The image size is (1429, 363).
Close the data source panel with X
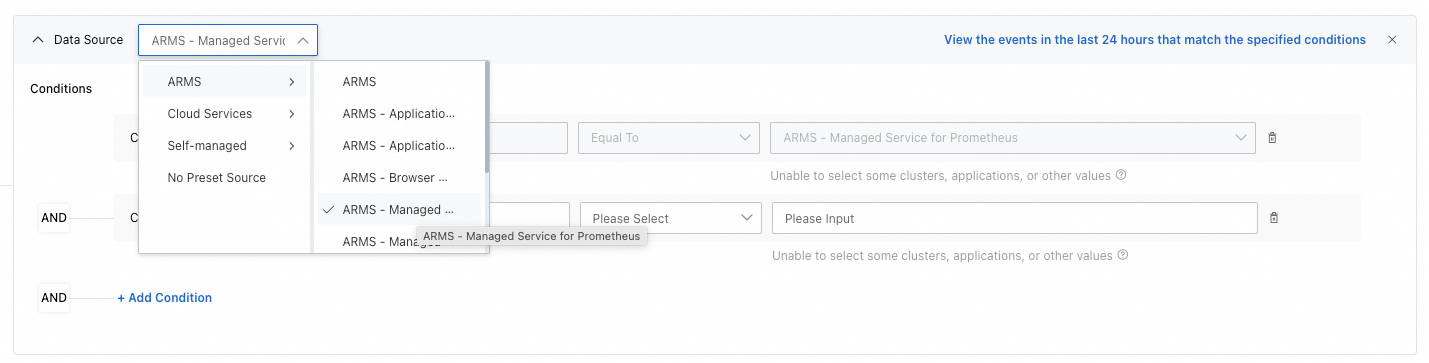click(x=1392, y=40)
